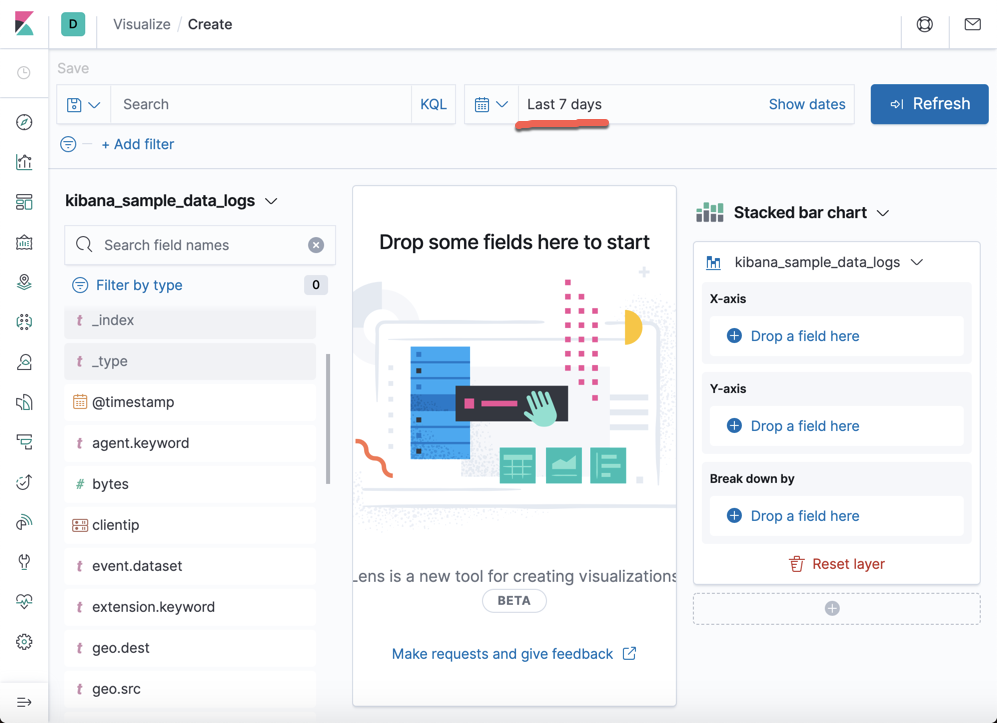Open the Stack Management gear icon
The height and width of the screenshot is (723, 997).
pyautogui.click(x=24, y=641)
